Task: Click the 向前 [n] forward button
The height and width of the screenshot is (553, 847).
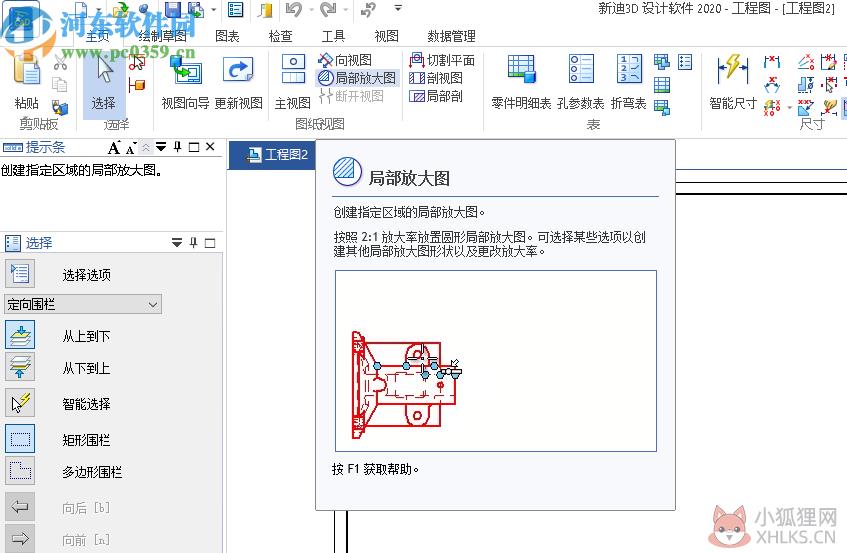Action: tap(21, 538)
